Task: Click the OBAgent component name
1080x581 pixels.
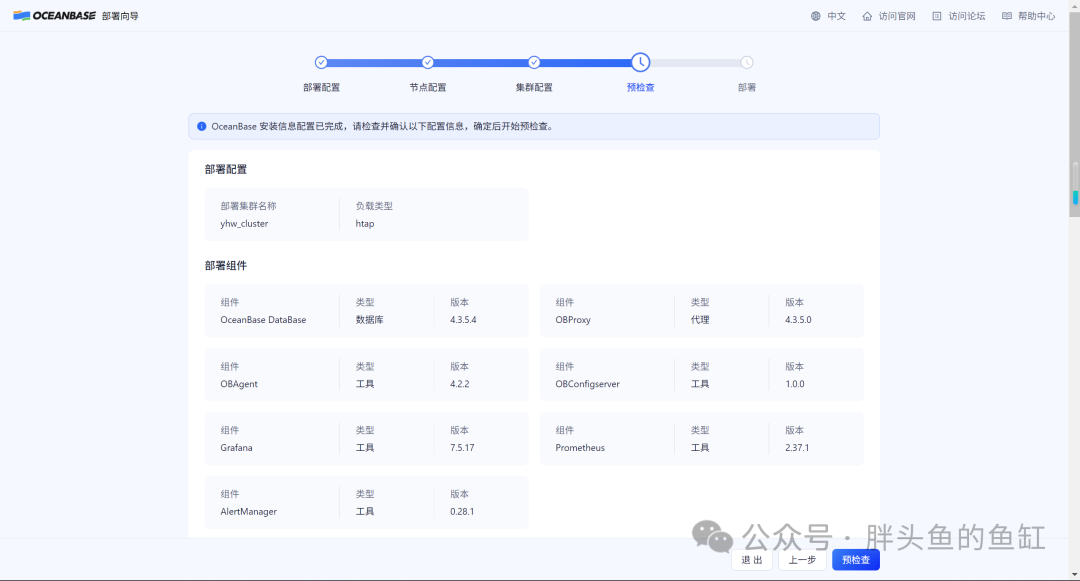Action: [239, 384]
